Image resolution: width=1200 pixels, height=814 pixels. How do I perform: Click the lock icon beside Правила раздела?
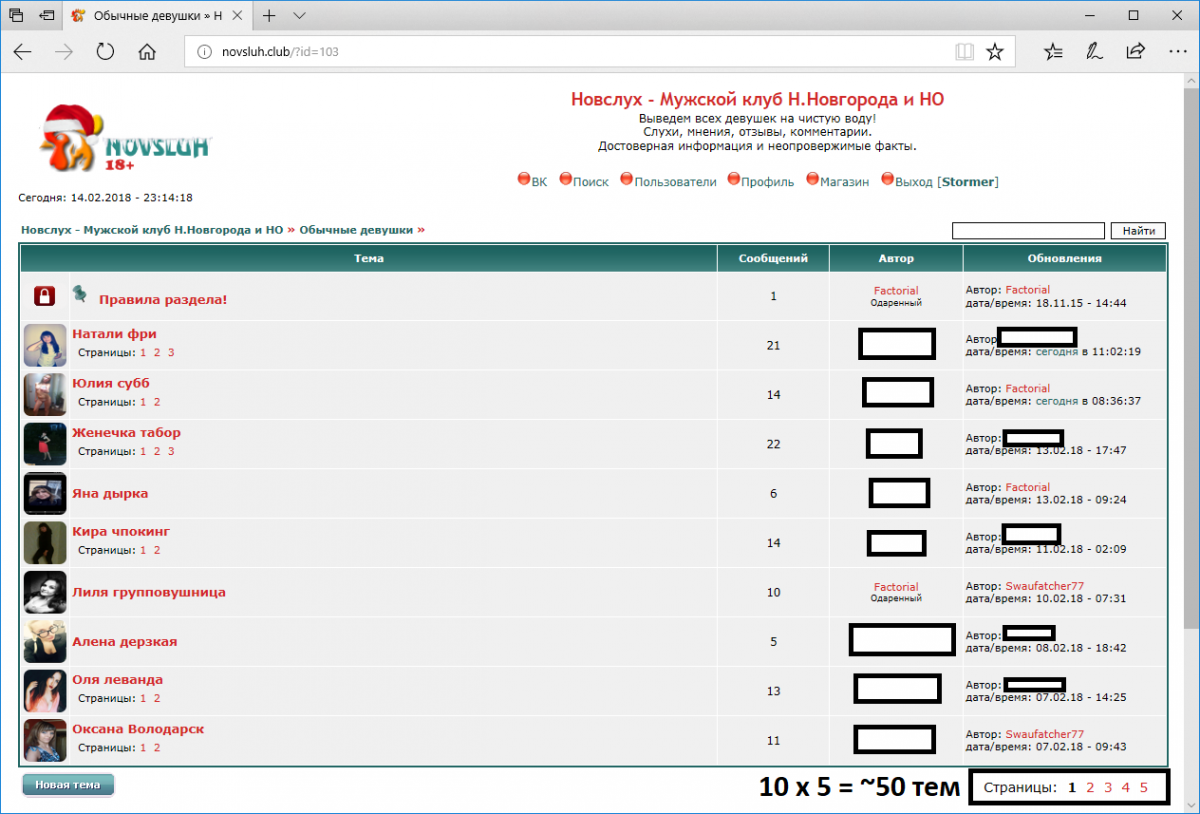coord(44,296)
